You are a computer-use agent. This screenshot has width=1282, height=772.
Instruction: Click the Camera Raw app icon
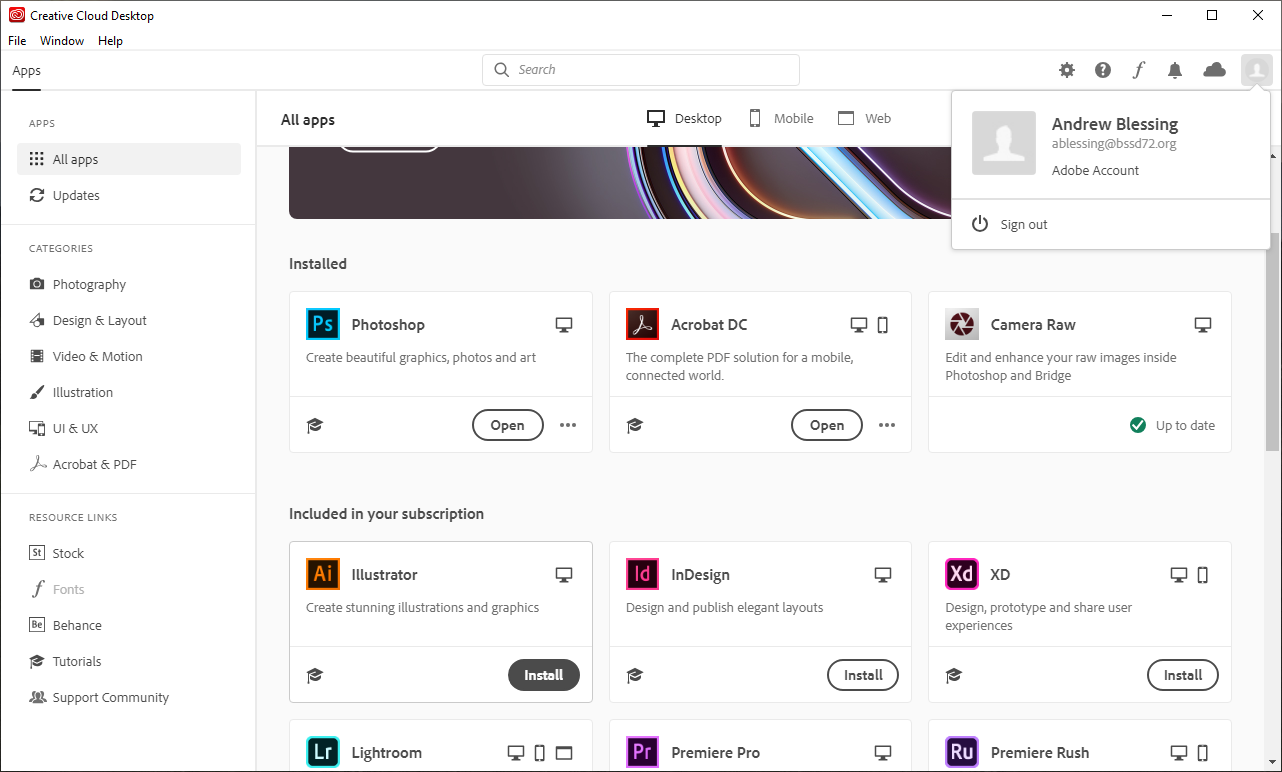(x=962, y=324)
